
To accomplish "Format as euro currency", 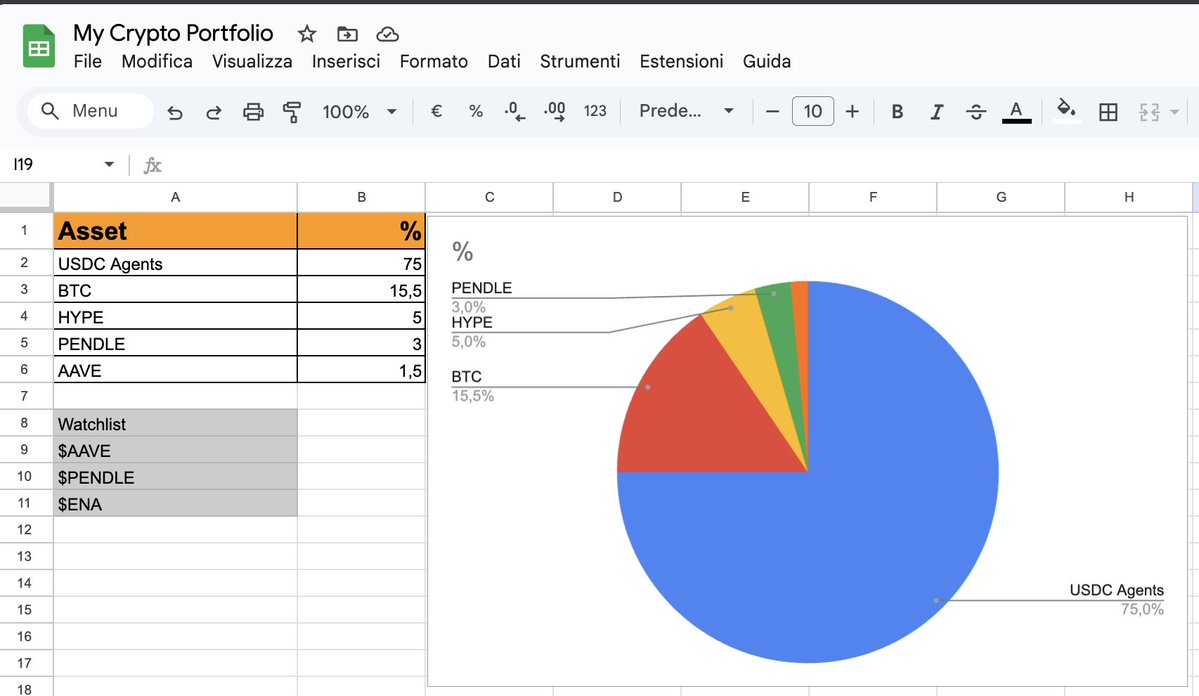I will tap(437, 112).
